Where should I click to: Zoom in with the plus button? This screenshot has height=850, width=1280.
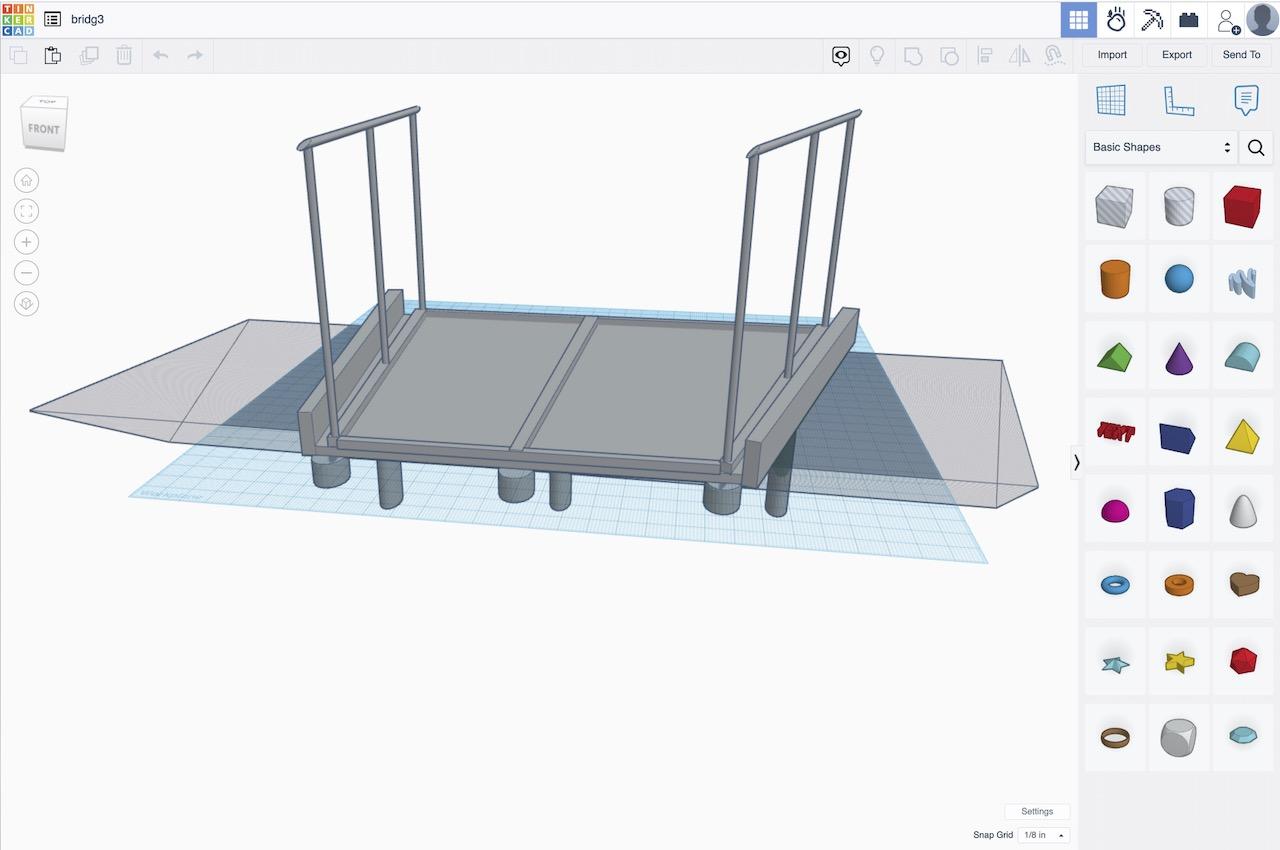point(26,242)
